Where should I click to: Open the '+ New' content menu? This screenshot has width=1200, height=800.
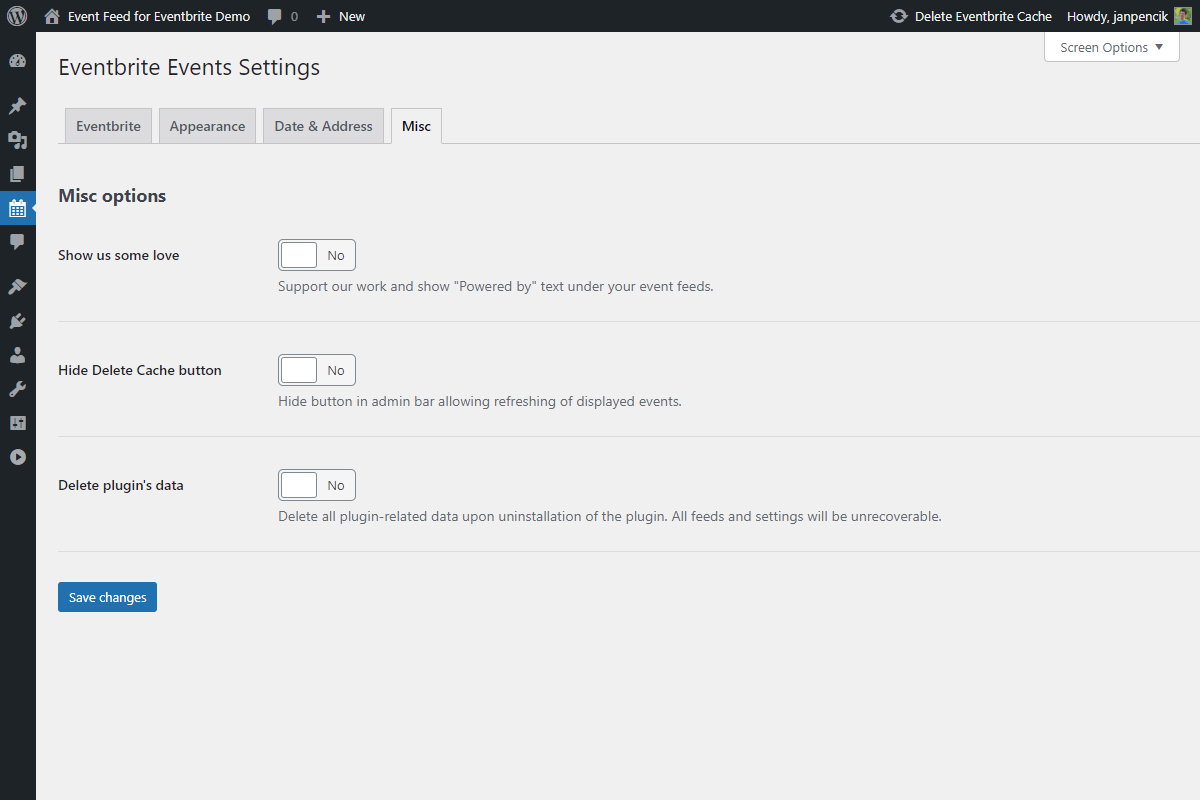pos(341,16)
